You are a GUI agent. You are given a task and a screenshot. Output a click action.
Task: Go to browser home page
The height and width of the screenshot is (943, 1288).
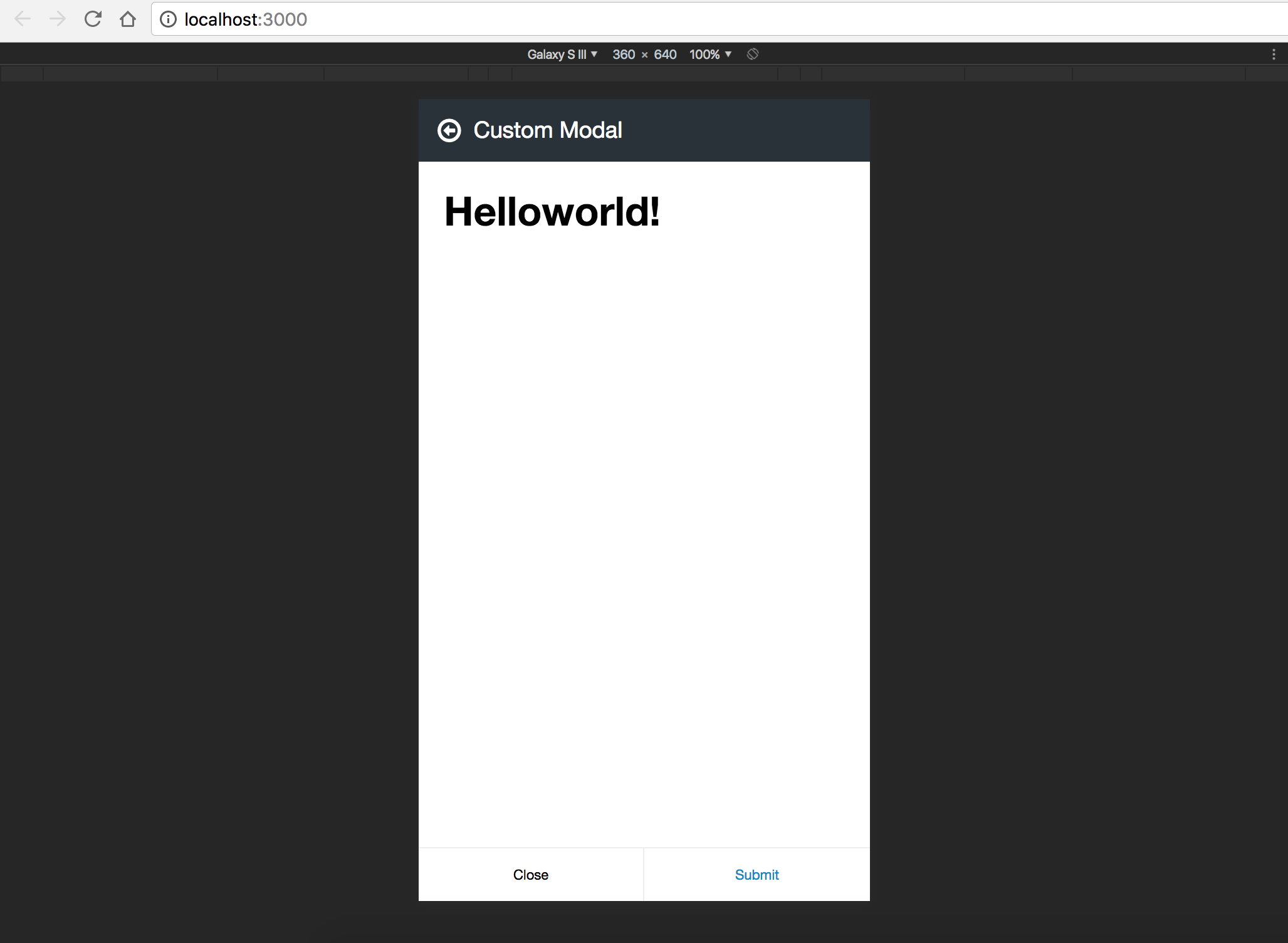point(128,19)
